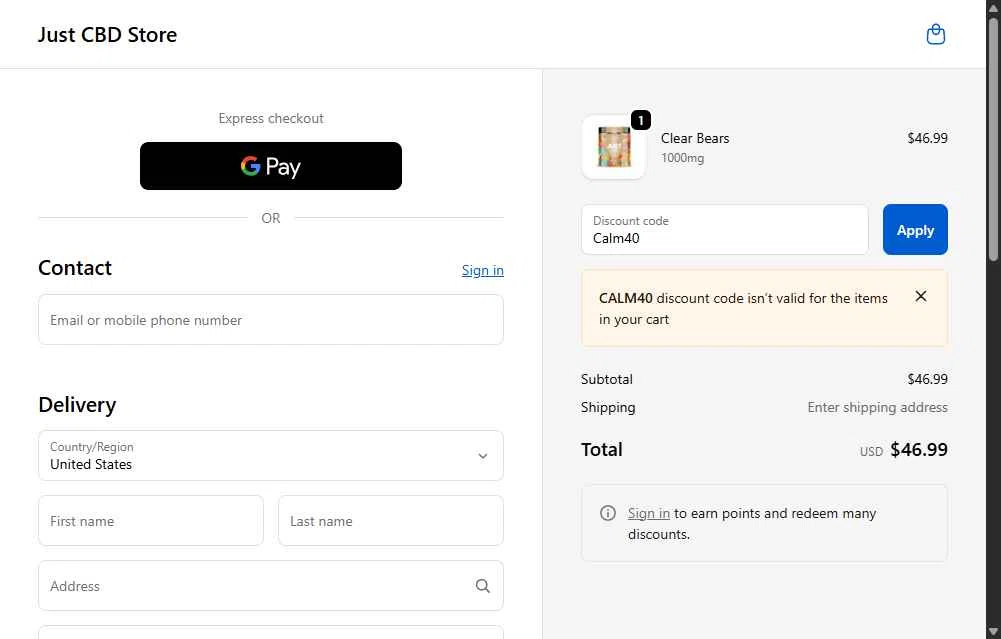Follow Sign in link to earn points
This screenshot has width=1001, height=639.
click(649, 513)
